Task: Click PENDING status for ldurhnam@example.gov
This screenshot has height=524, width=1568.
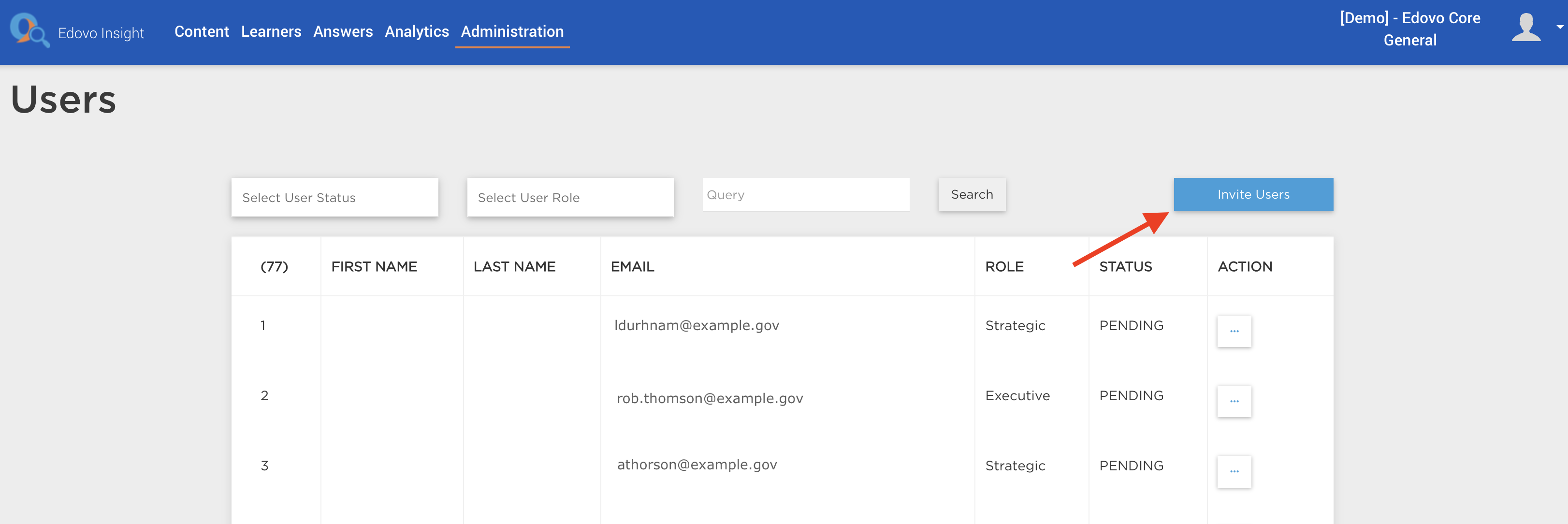Action: click(x=1131, y=326)
